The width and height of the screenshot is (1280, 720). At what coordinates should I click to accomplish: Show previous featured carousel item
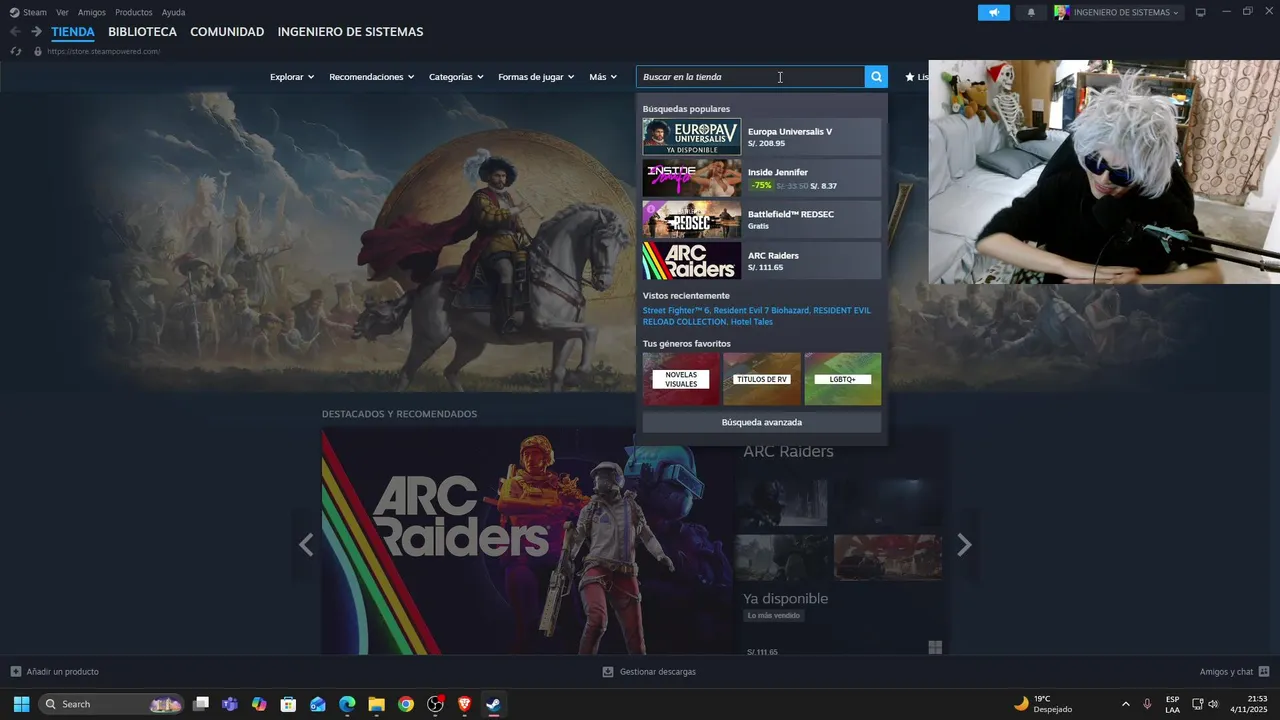point(306,545)
